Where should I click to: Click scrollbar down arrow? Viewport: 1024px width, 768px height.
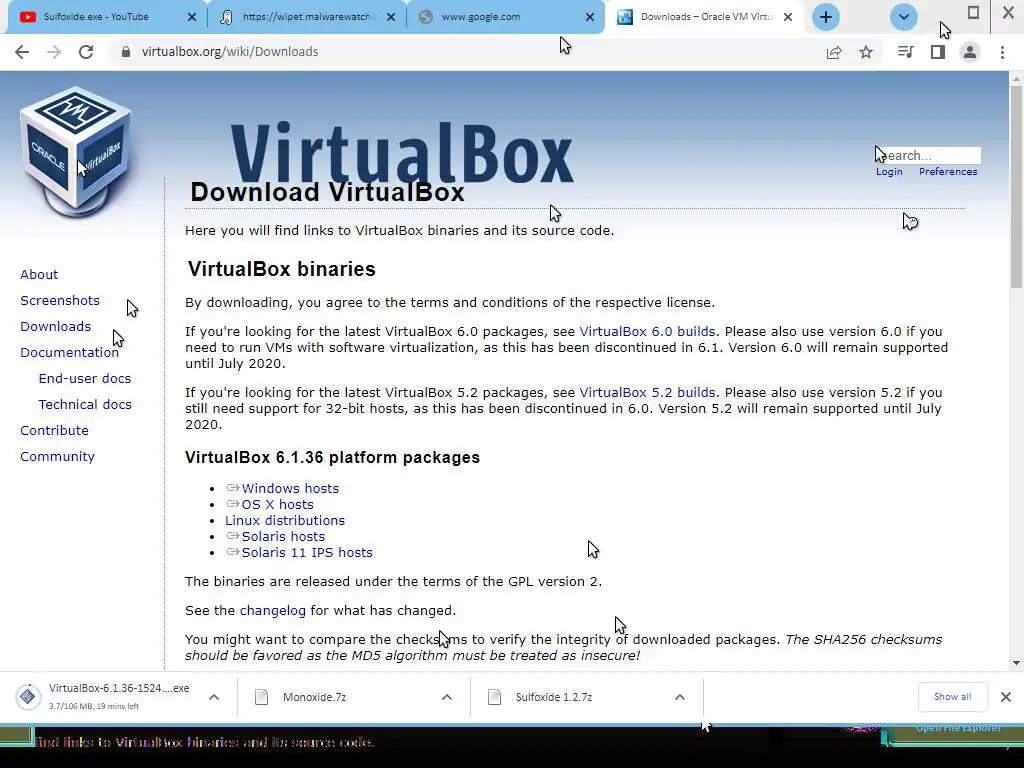pyautogui.click(x=1016, y=663)
